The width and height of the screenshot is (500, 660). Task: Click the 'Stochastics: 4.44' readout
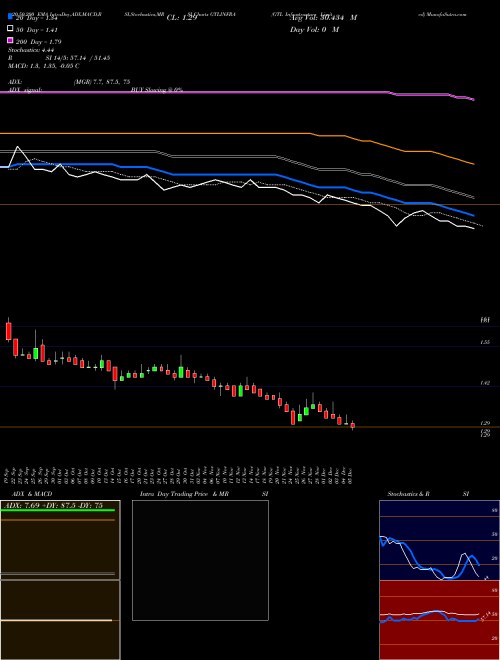29,50
